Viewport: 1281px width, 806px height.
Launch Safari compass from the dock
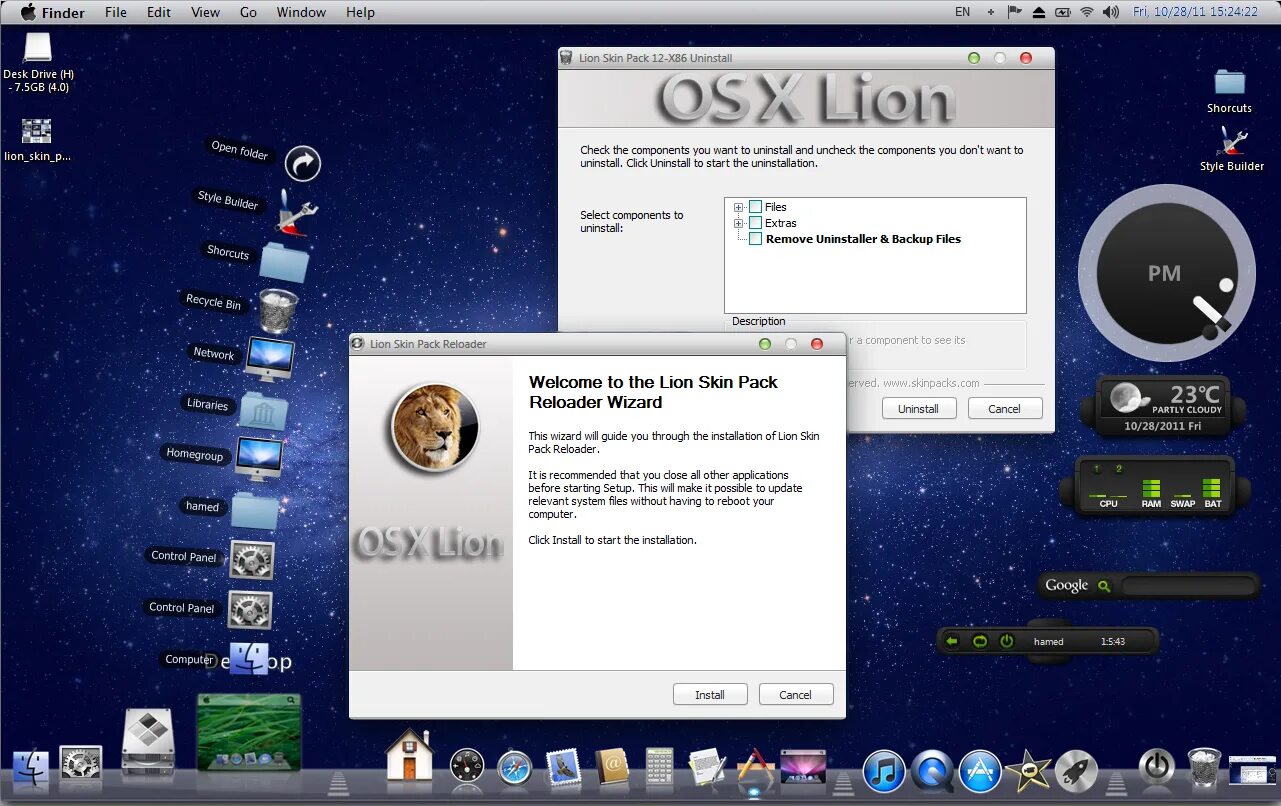(x=515, y=767)
